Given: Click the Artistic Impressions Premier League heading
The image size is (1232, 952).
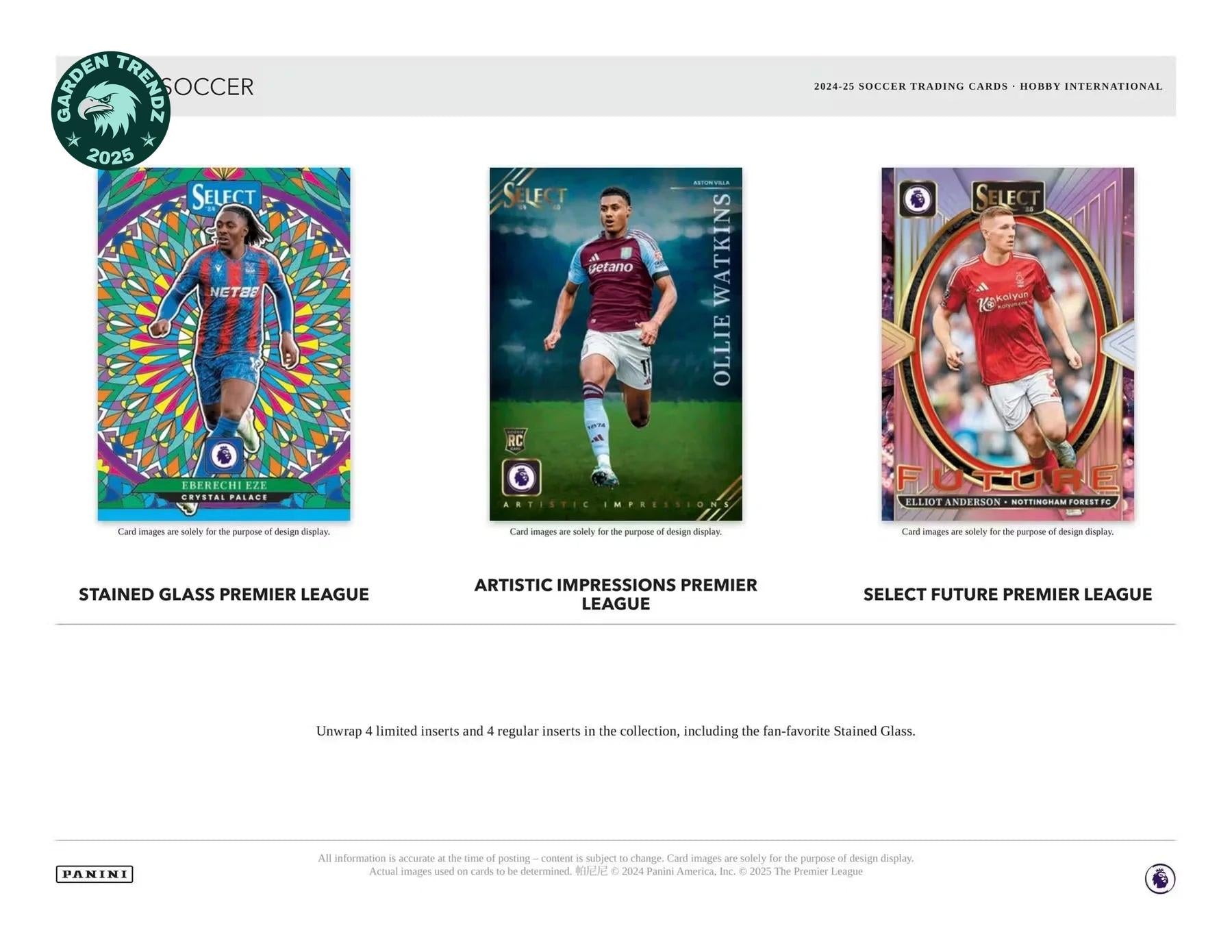Looking at the screenshot, I should [x=616, y=594].
